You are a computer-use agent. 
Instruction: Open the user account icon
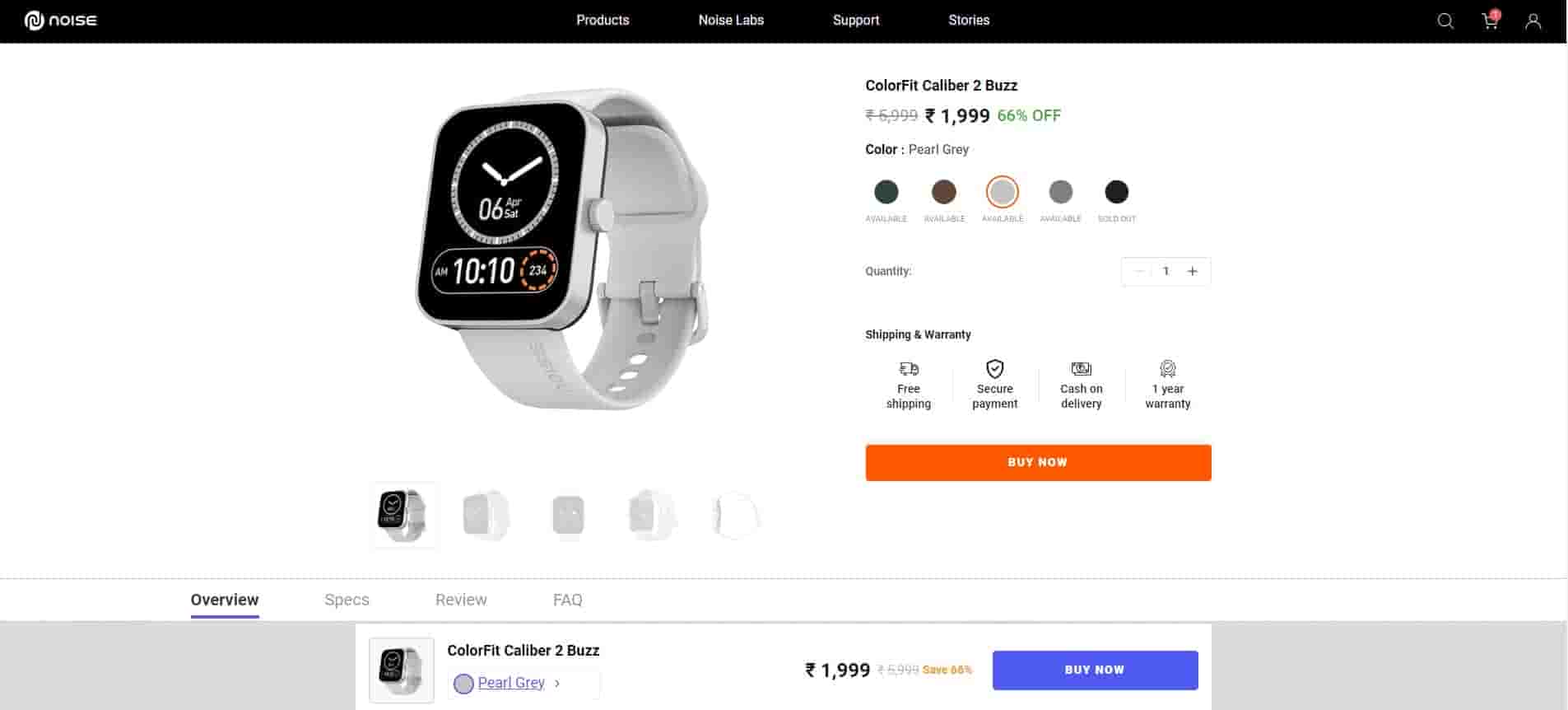point(1533,21)
